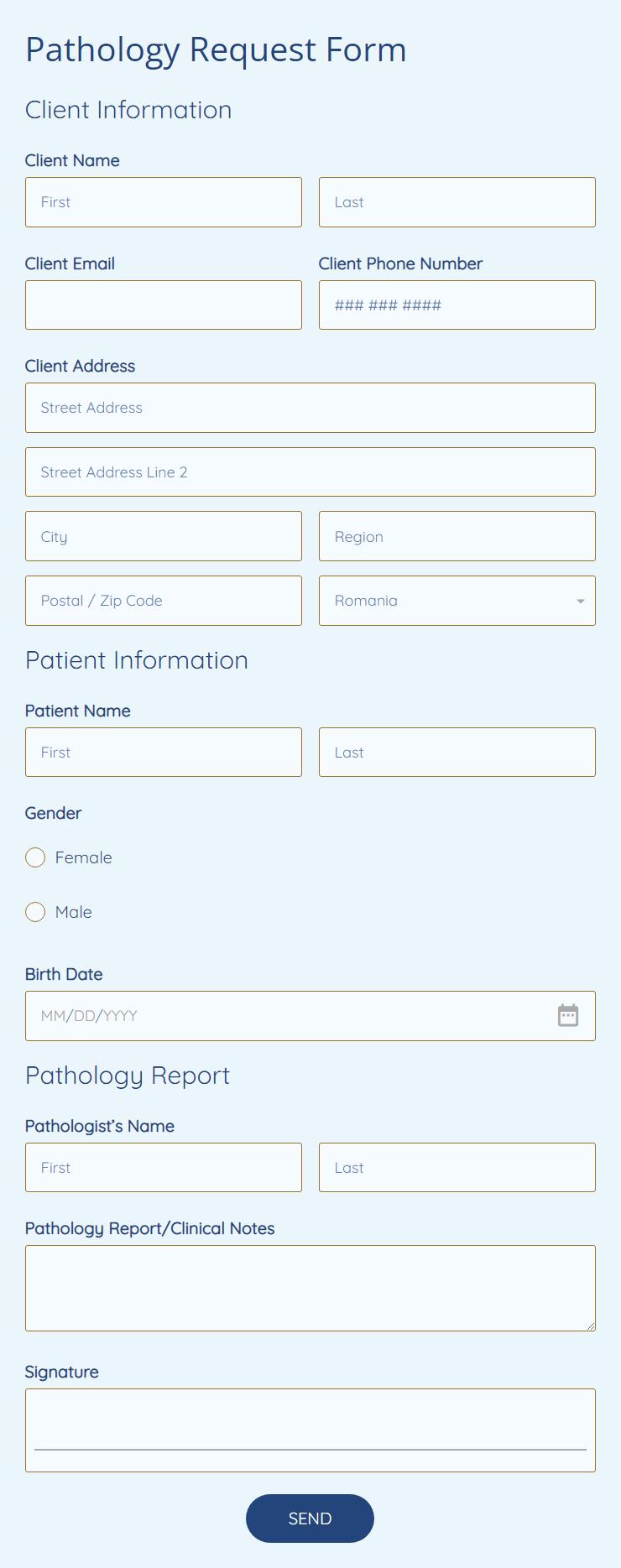The height and width of the screenshot is (1568, 621).
Task: Click the Pathologist's first name field
Action: (x=163, y=1167)
